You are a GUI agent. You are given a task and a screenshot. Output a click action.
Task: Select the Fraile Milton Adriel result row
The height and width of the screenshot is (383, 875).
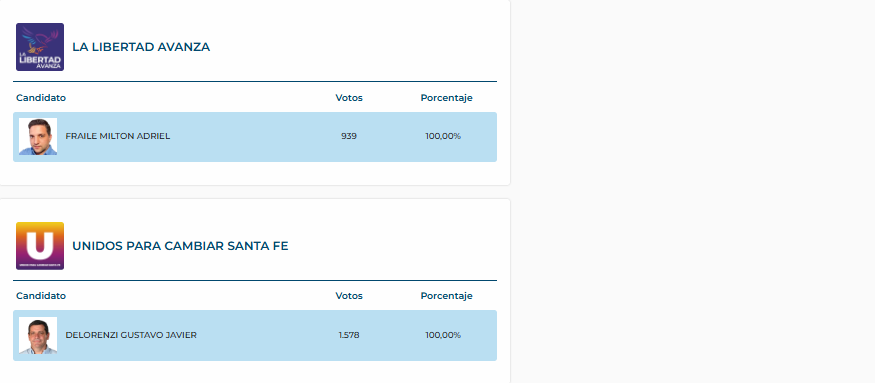pos(255,137)
